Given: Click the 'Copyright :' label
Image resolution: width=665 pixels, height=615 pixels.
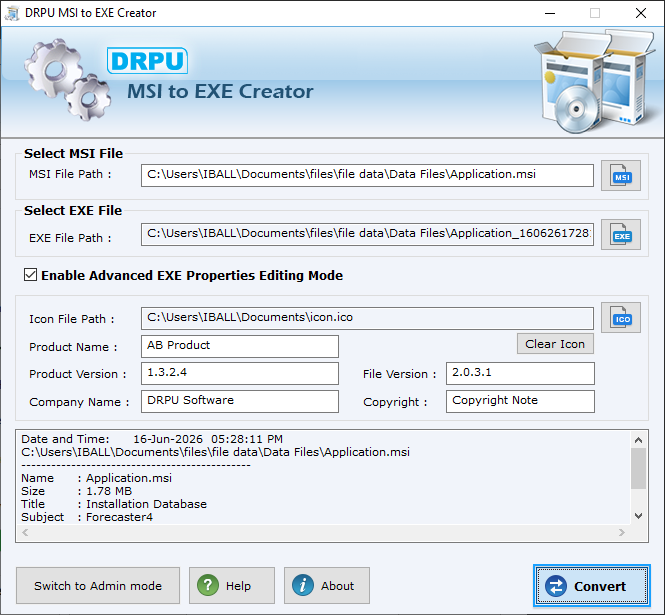Looking at the screenshot, I should pyautogui.click(x=395, y=402).
